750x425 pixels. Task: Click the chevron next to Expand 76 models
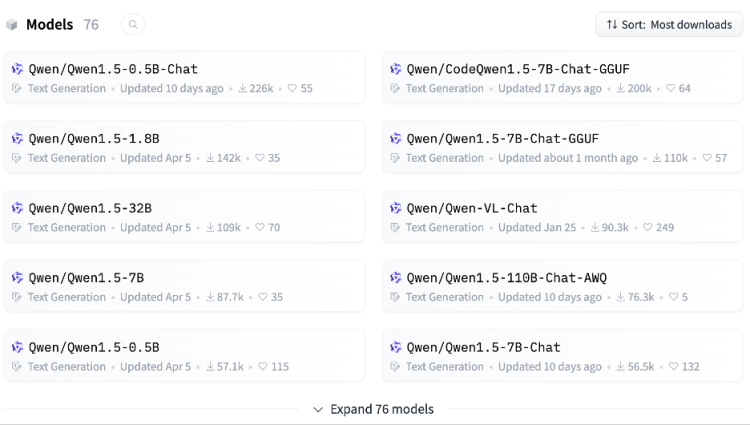[x=318, y=410]
